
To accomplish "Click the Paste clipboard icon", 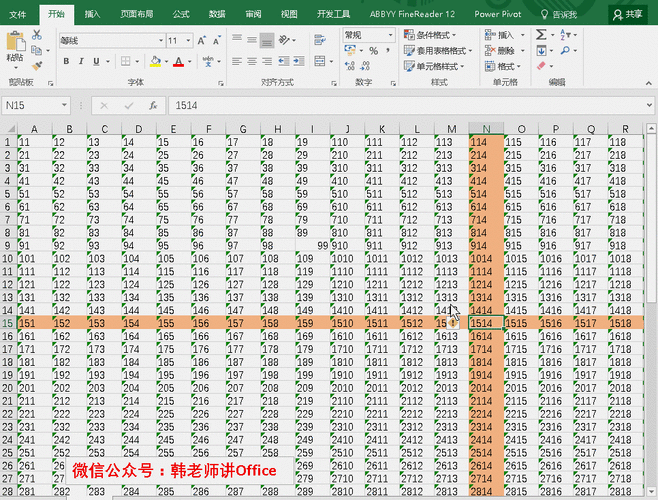I will coord(16,42).
